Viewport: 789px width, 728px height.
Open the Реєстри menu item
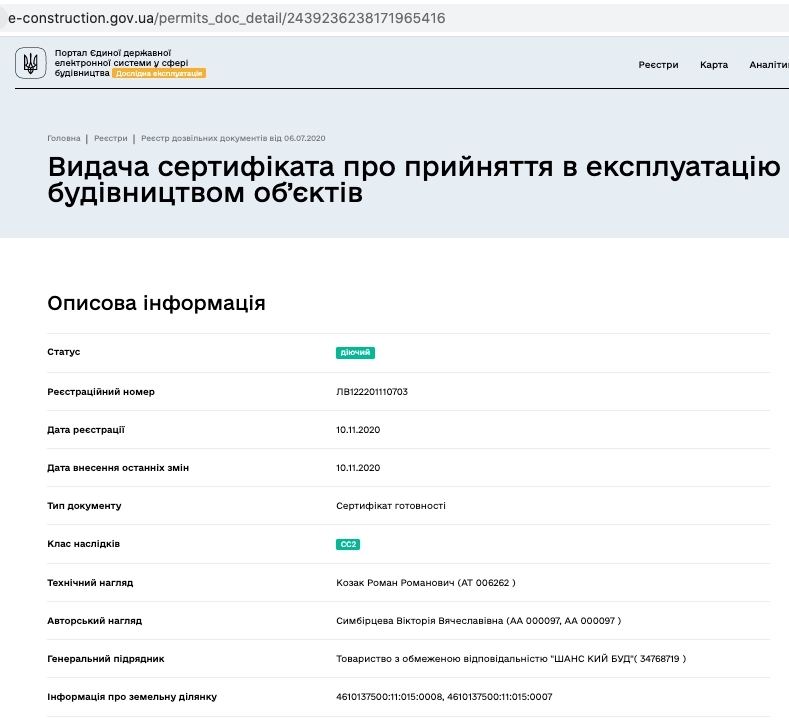(x=658, y=65)
